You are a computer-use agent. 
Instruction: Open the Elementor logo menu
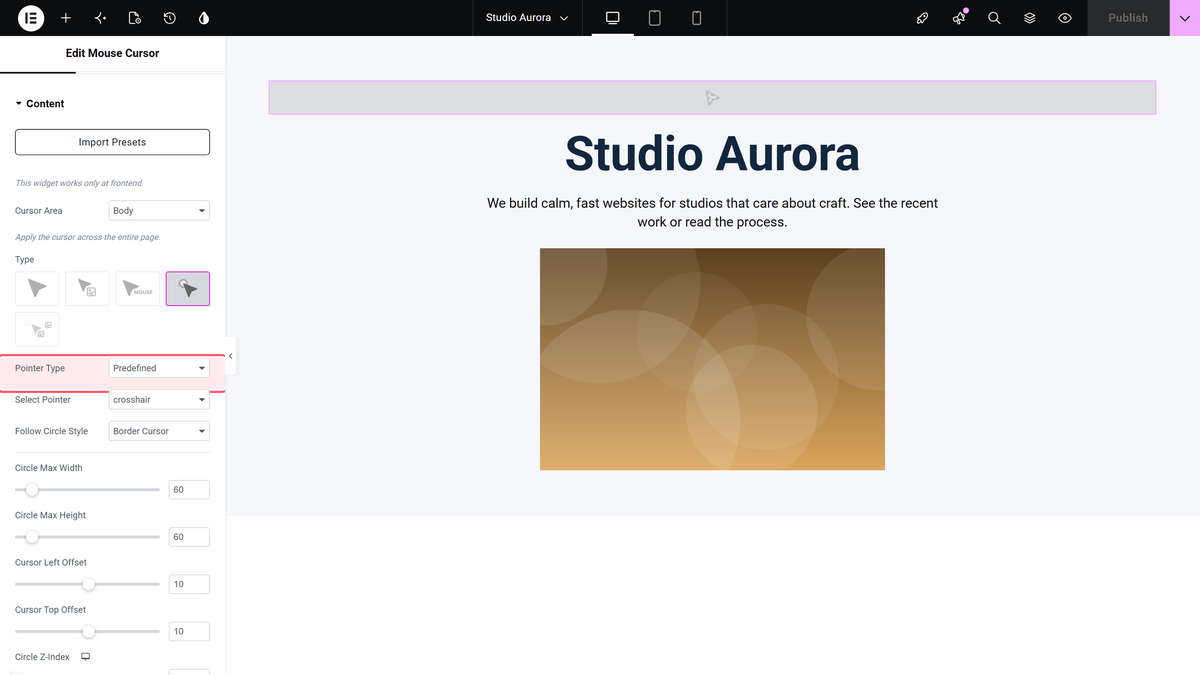(31, 18)
